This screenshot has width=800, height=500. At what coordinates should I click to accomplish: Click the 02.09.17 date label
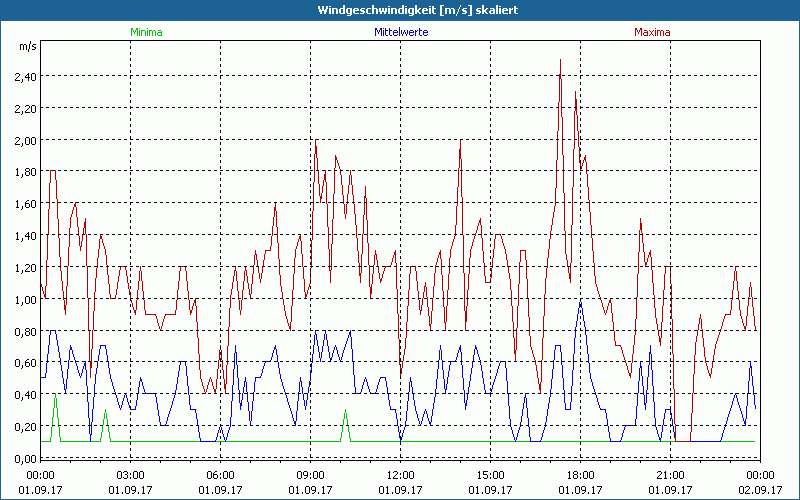coord(759,490)
